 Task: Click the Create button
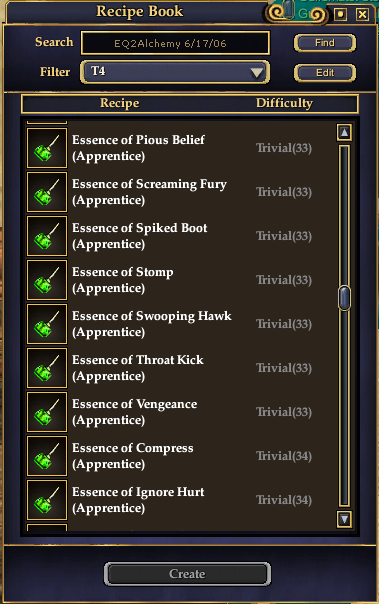tap(187, 574)
